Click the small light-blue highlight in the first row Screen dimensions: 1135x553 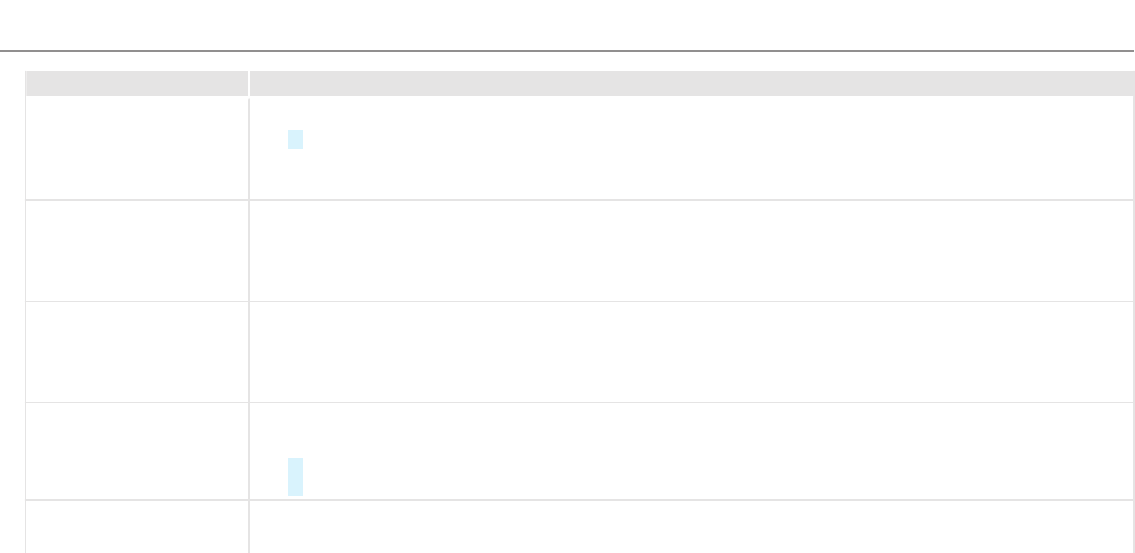pos(295,140)
